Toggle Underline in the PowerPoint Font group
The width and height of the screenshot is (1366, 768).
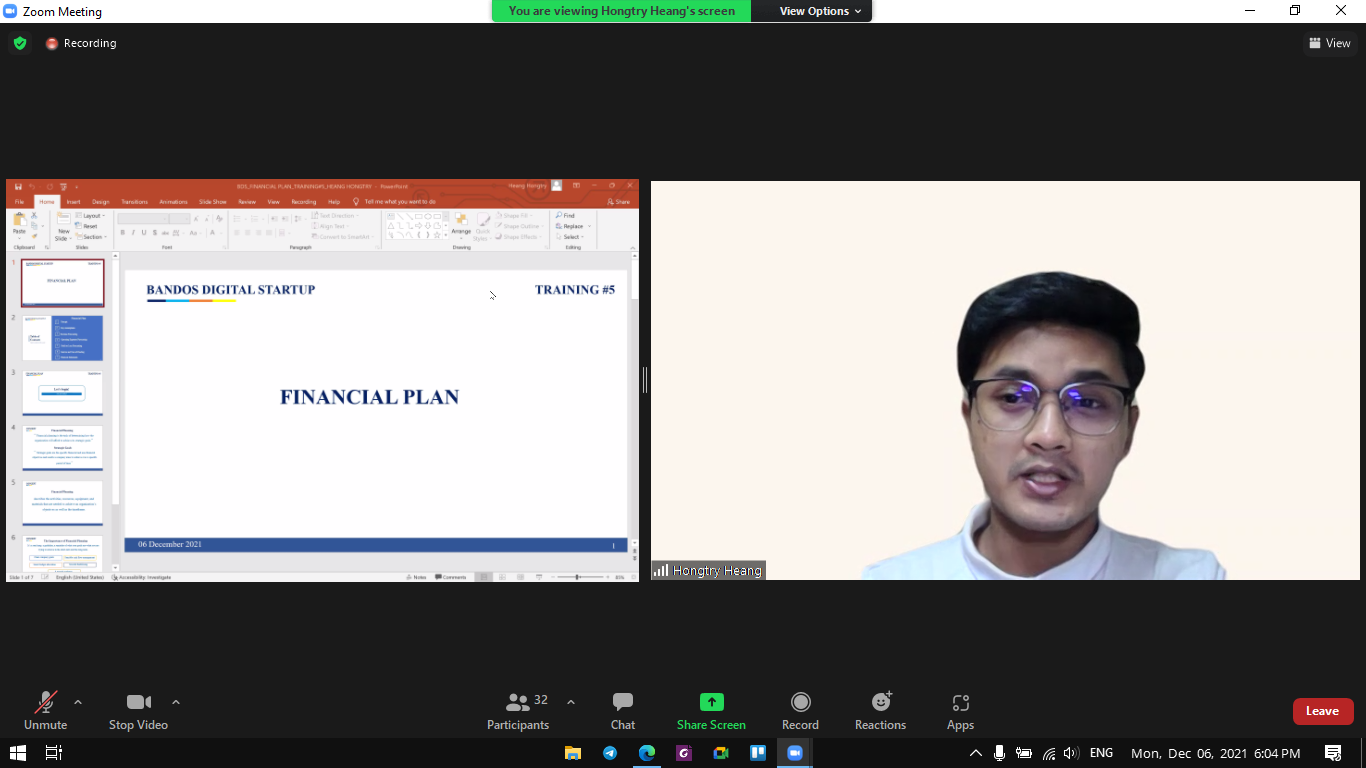144,232
